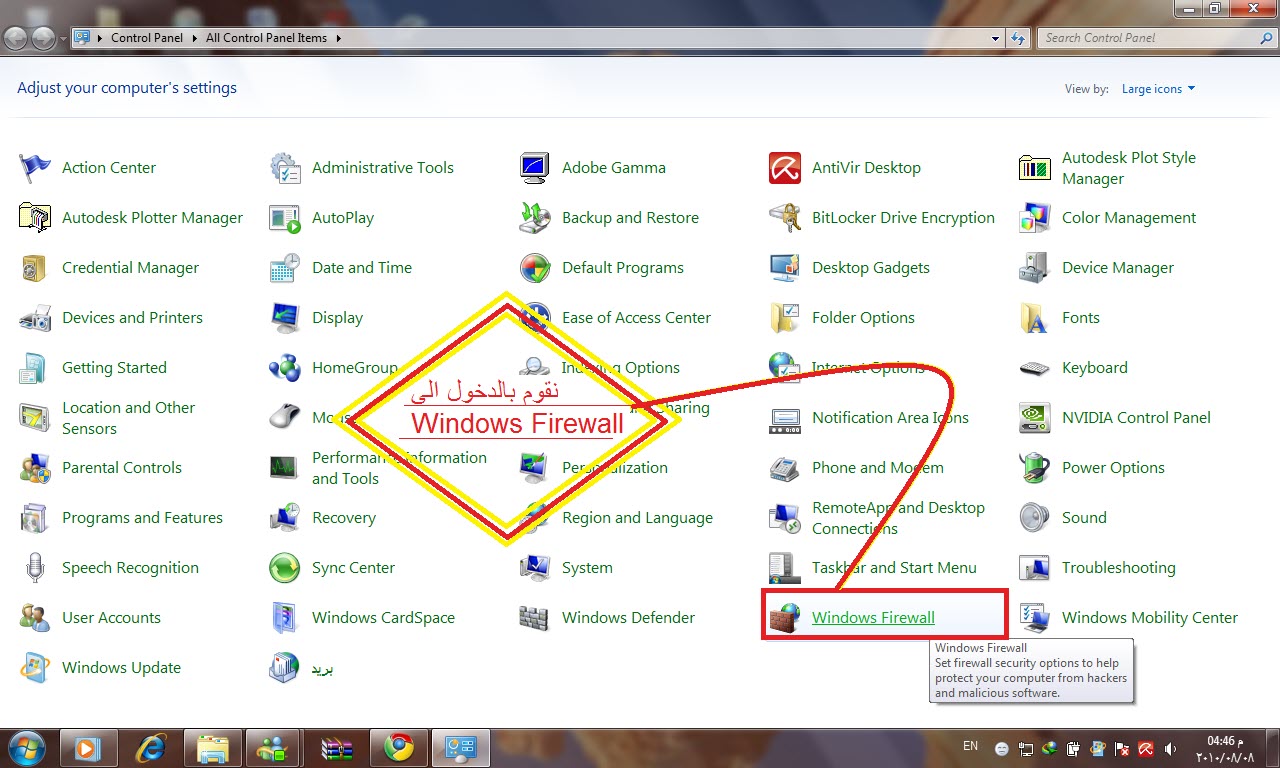Open the Start menu orb
Screen dimensions: 1280x768
point(26,747)
